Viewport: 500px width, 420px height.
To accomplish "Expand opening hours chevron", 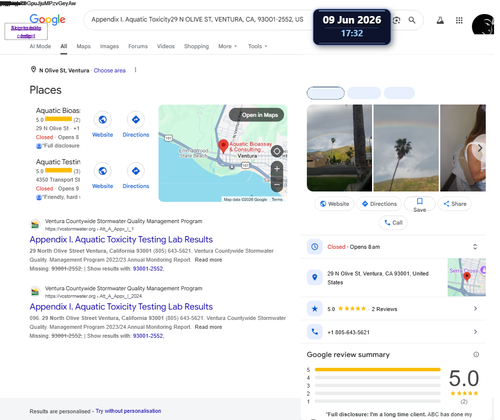I will click(475, 247).
